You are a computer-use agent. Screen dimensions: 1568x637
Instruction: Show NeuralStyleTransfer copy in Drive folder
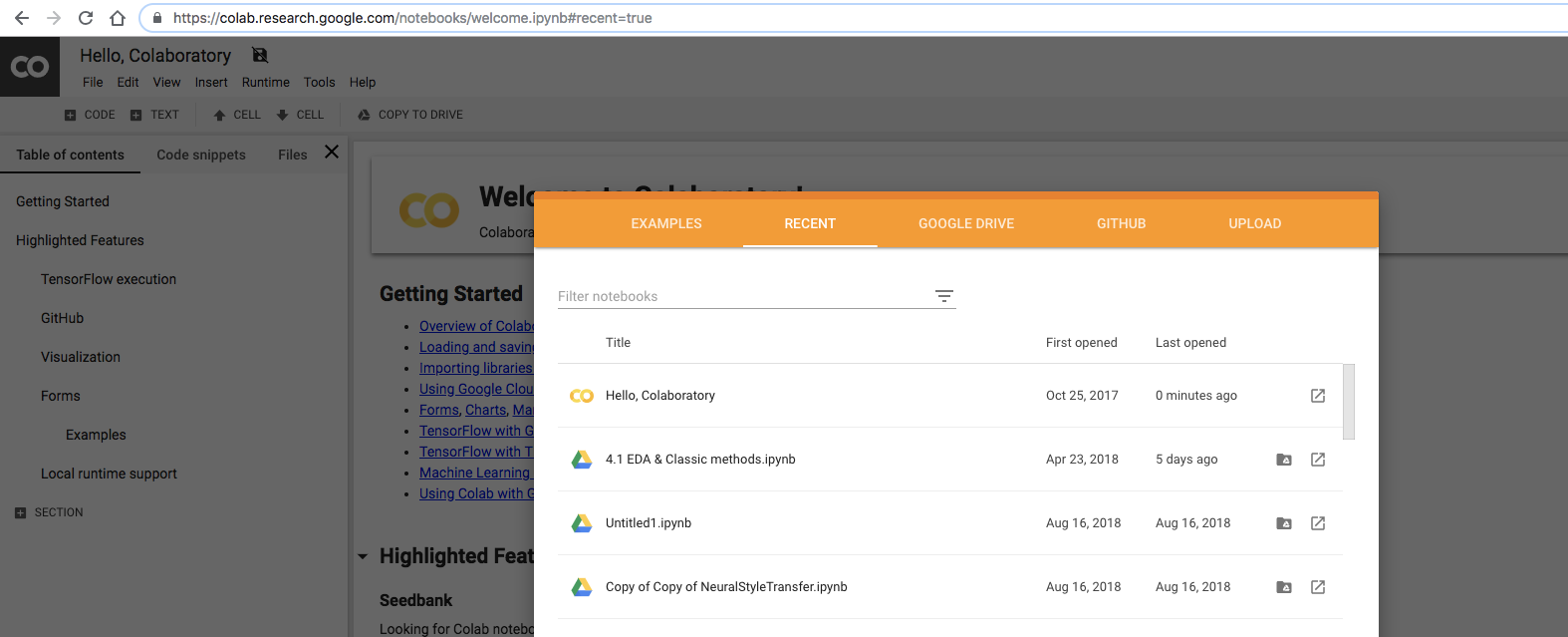click(x=1284, y=587)
